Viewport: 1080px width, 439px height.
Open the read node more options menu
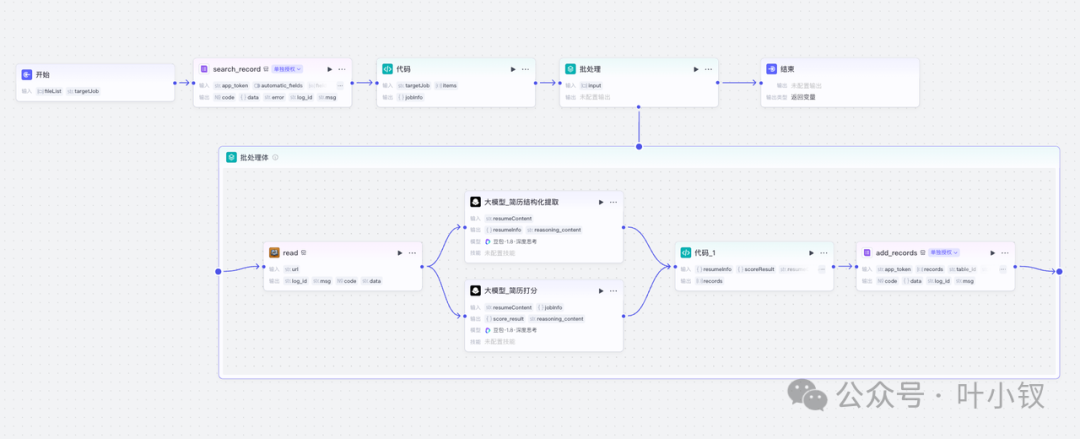point(413,253)
